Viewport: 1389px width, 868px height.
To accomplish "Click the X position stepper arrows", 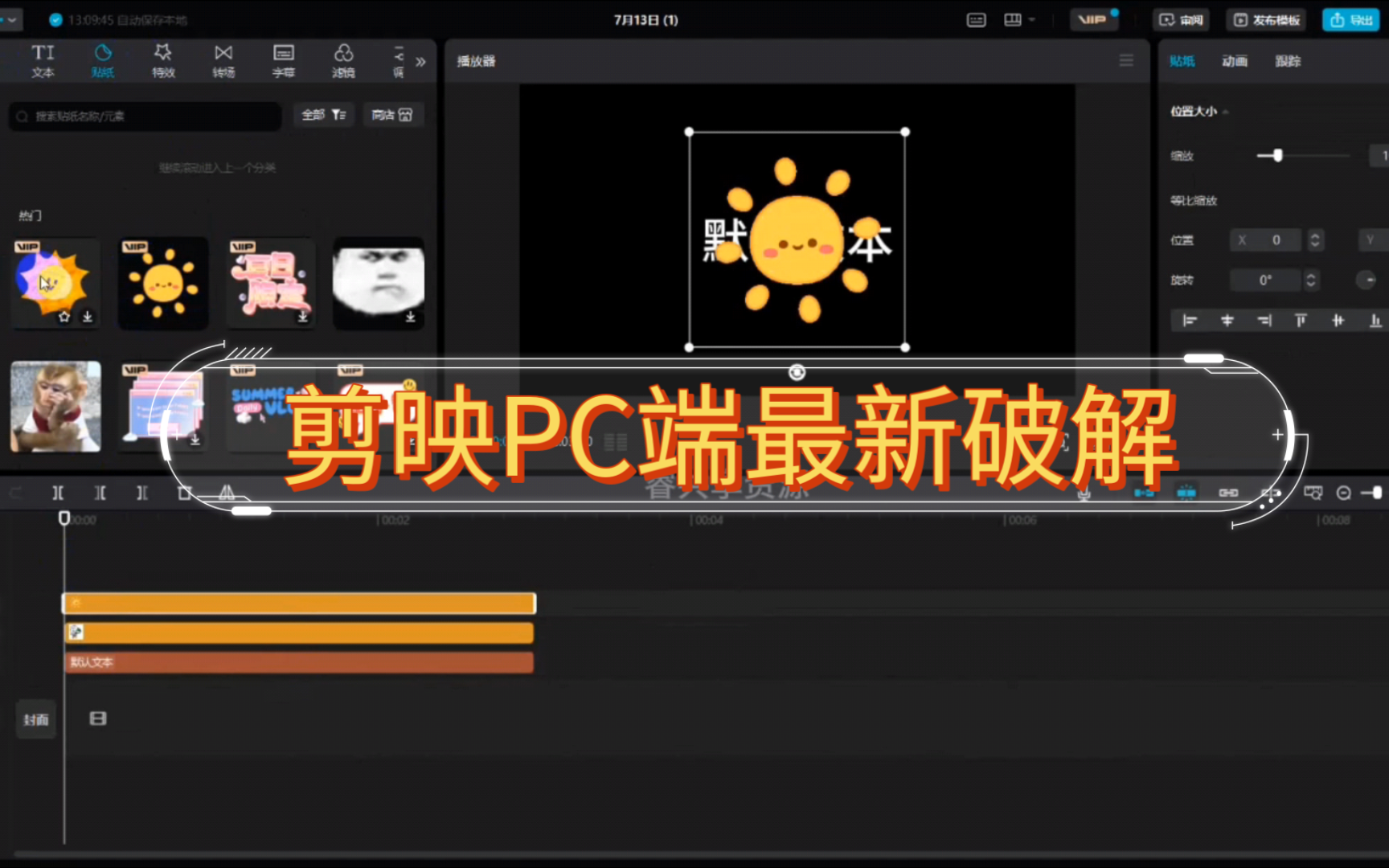I will coord(1315,240).
